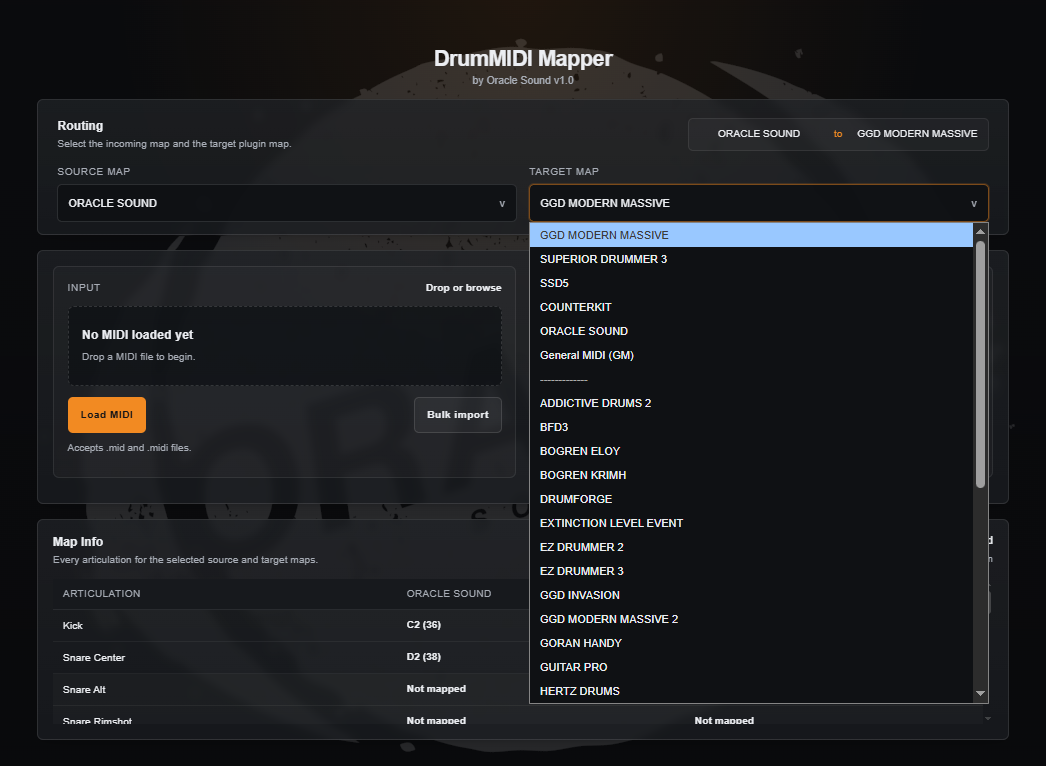Click dropdown list scrollbar down arrow
This screenshot has width=1046, height=766.
980,693
